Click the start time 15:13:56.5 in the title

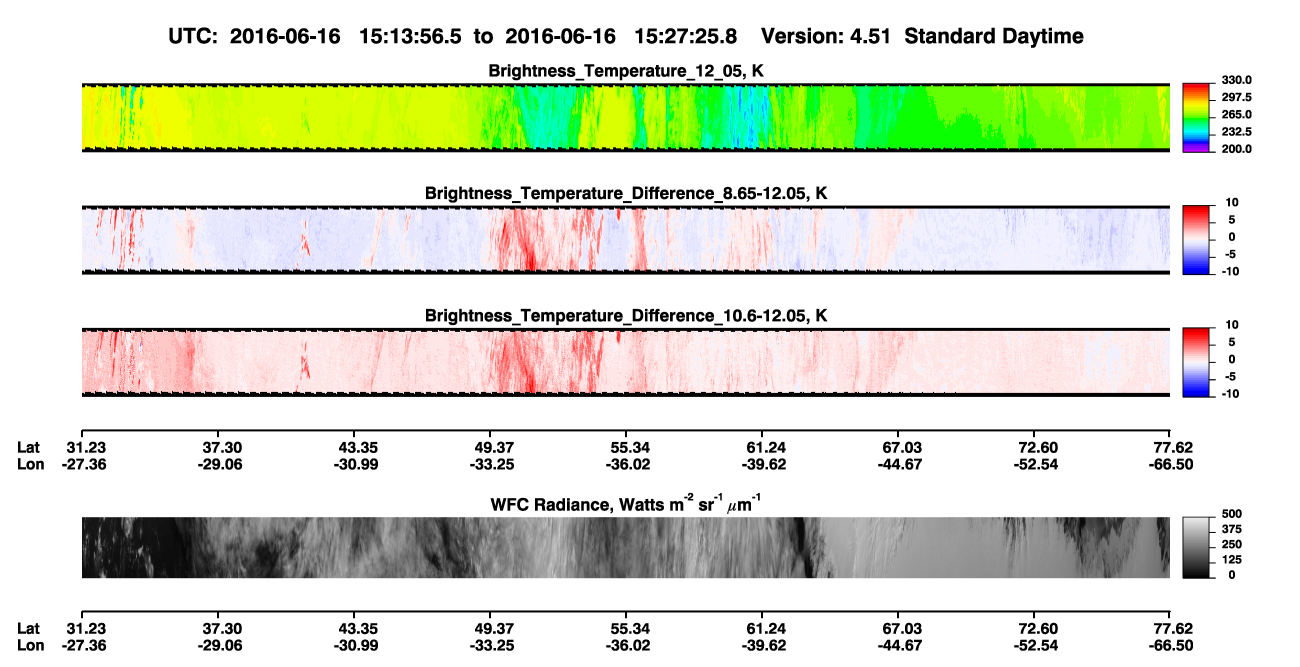pos(412,37)
